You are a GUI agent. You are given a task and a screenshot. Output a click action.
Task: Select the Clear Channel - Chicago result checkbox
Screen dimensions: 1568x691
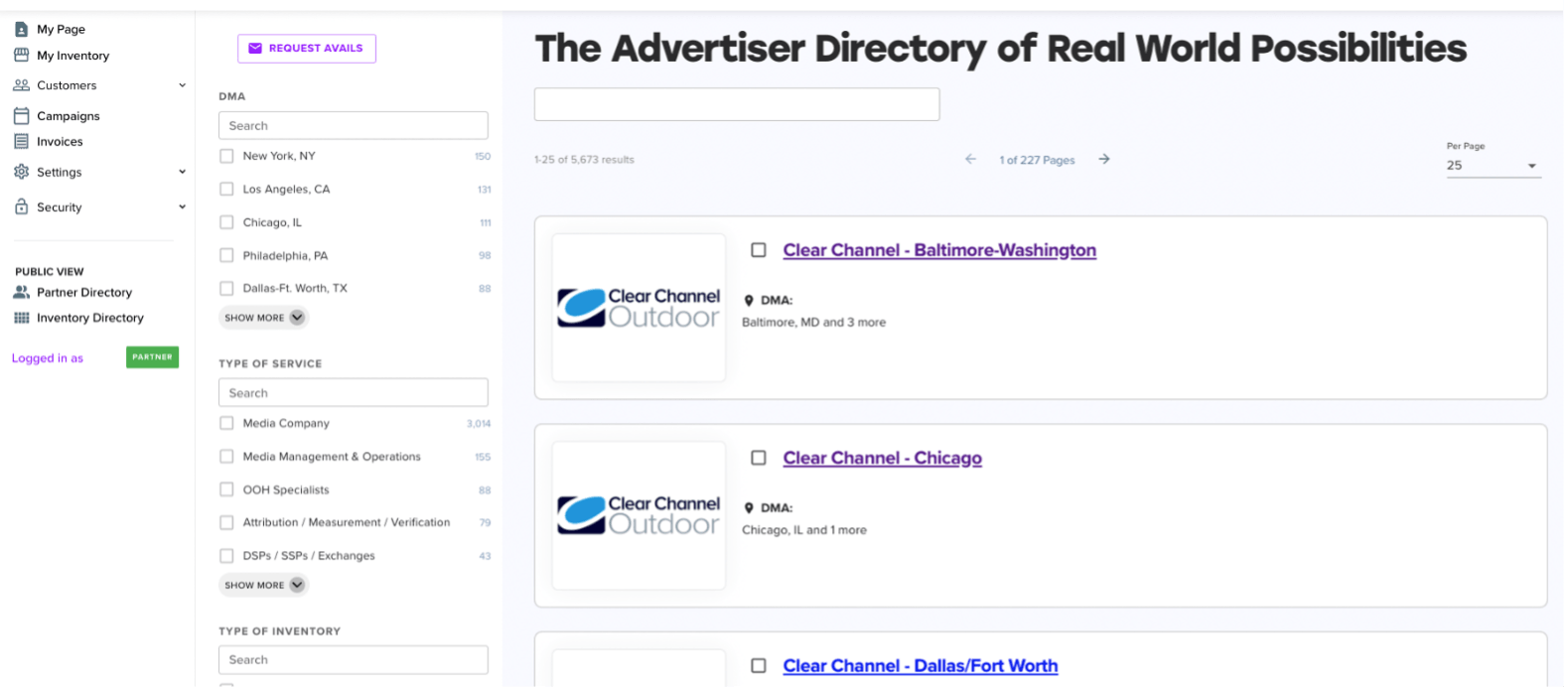click(759, 458)
